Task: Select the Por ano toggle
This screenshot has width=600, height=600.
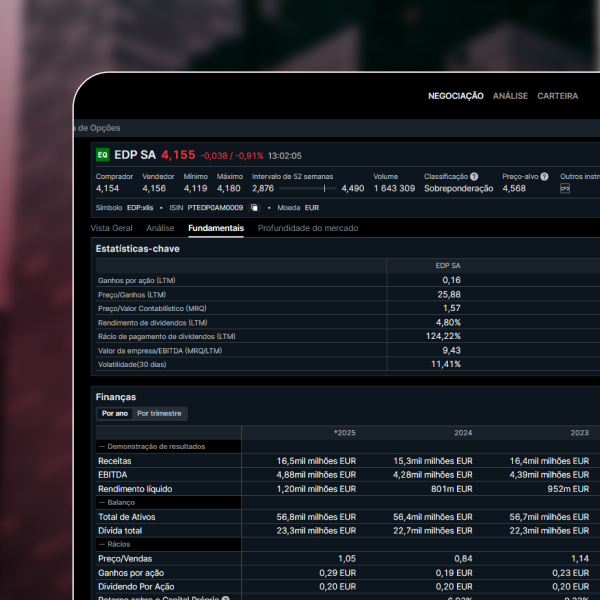Action: [115, 414]
